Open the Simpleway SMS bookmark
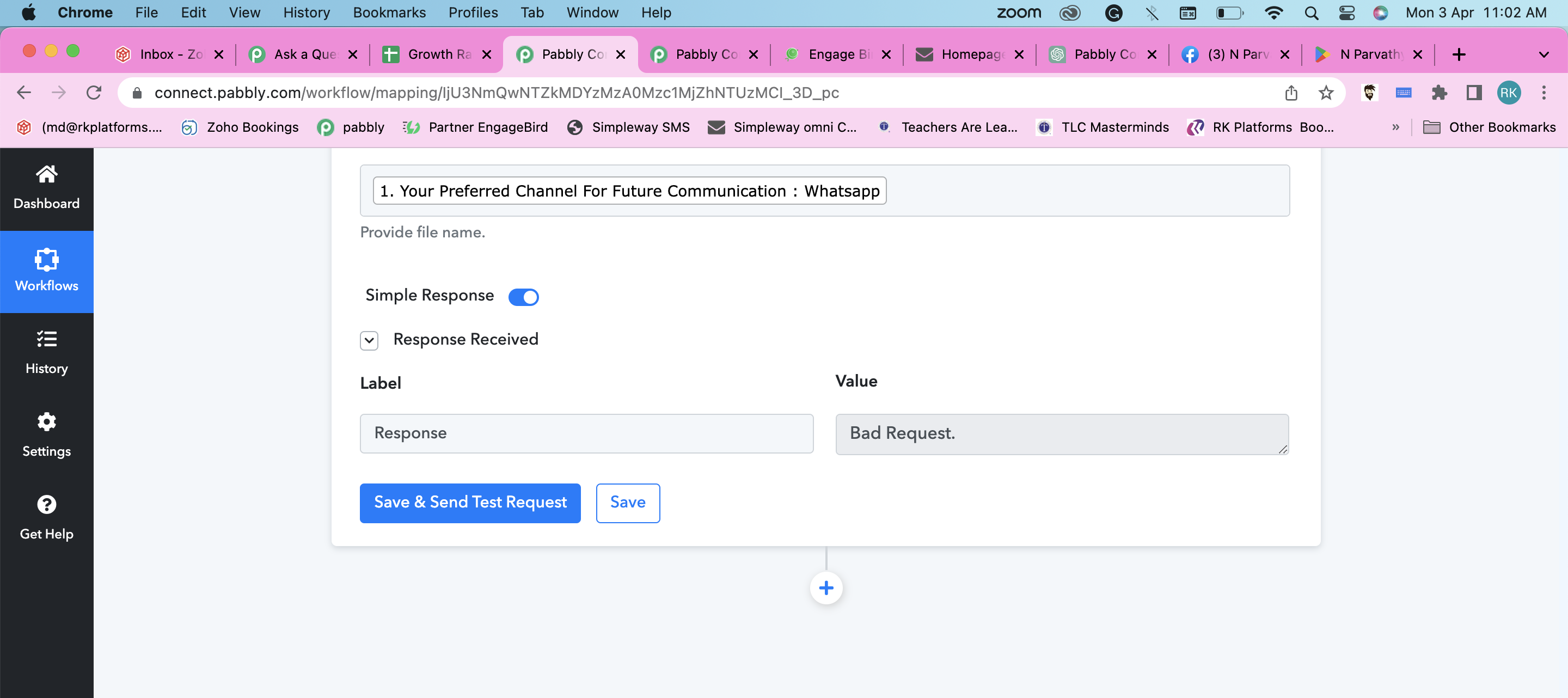1568x698 pixels. coord(629,127)
